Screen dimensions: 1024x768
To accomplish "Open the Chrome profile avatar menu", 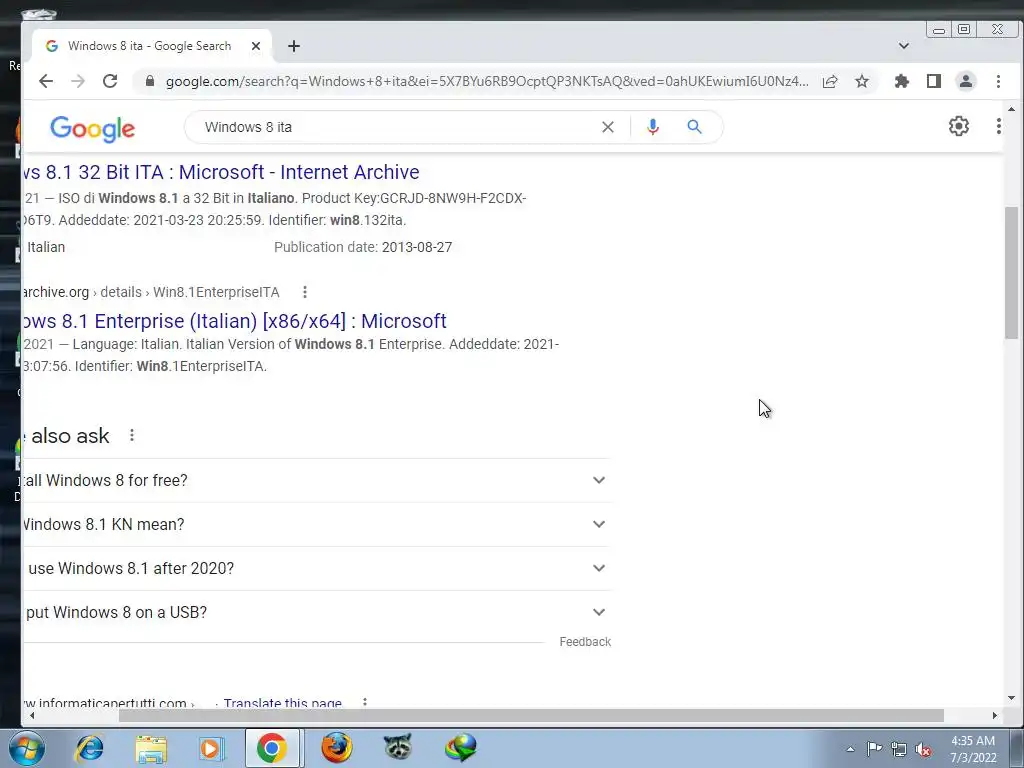I will click(966, 81).
